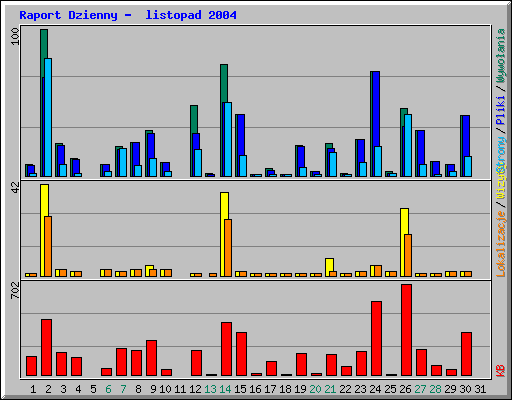Click the orange locations bar for day 14
Screen dimensions: 512x400
click(x=228, y=248)
